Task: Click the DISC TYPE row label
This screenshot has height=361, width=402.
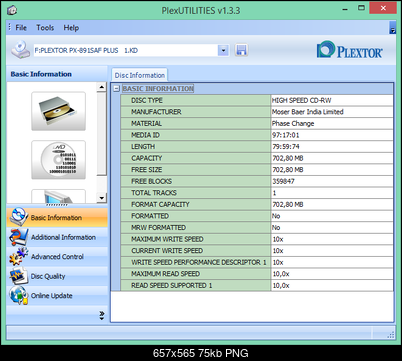Action: [x=147, y=100]
